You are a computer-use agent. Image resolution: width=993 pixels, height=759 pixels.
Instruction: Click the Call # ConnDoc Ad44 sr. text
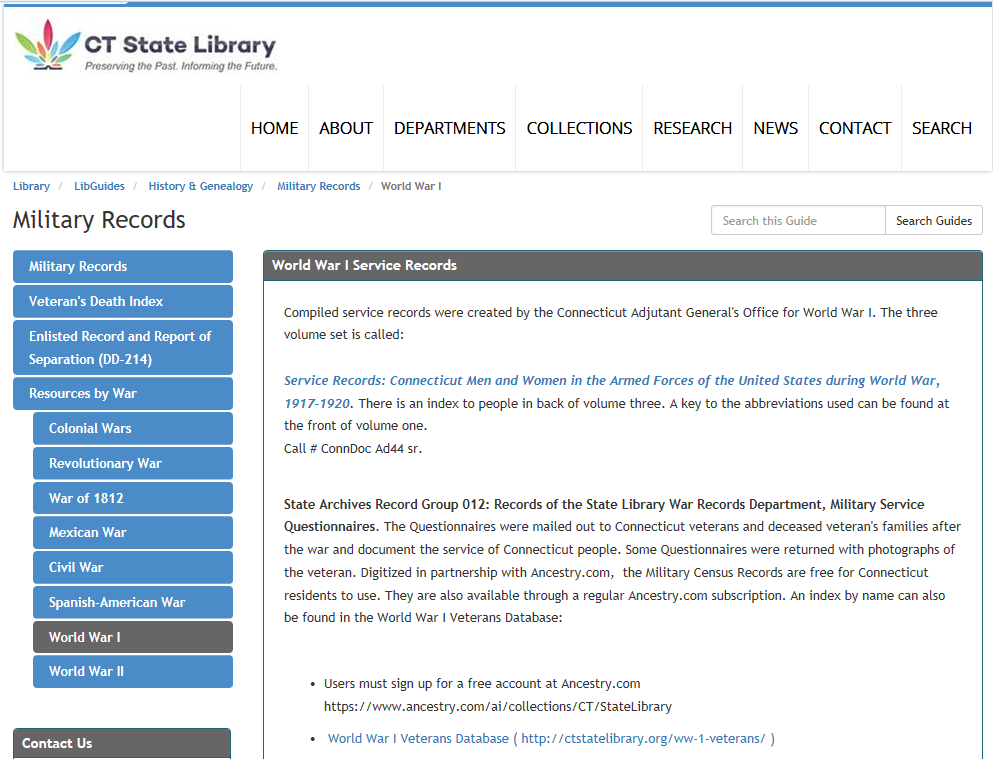[x=353, y=449]
